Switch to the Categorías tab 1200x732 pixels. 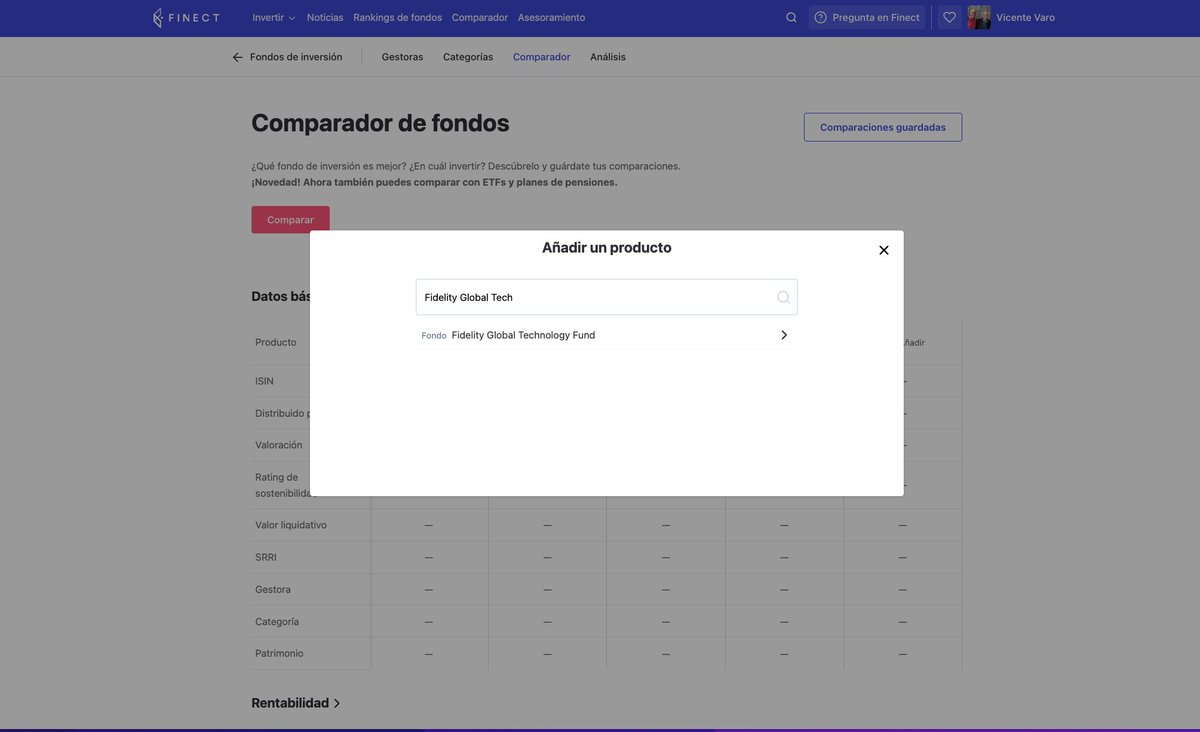(468, 57)
